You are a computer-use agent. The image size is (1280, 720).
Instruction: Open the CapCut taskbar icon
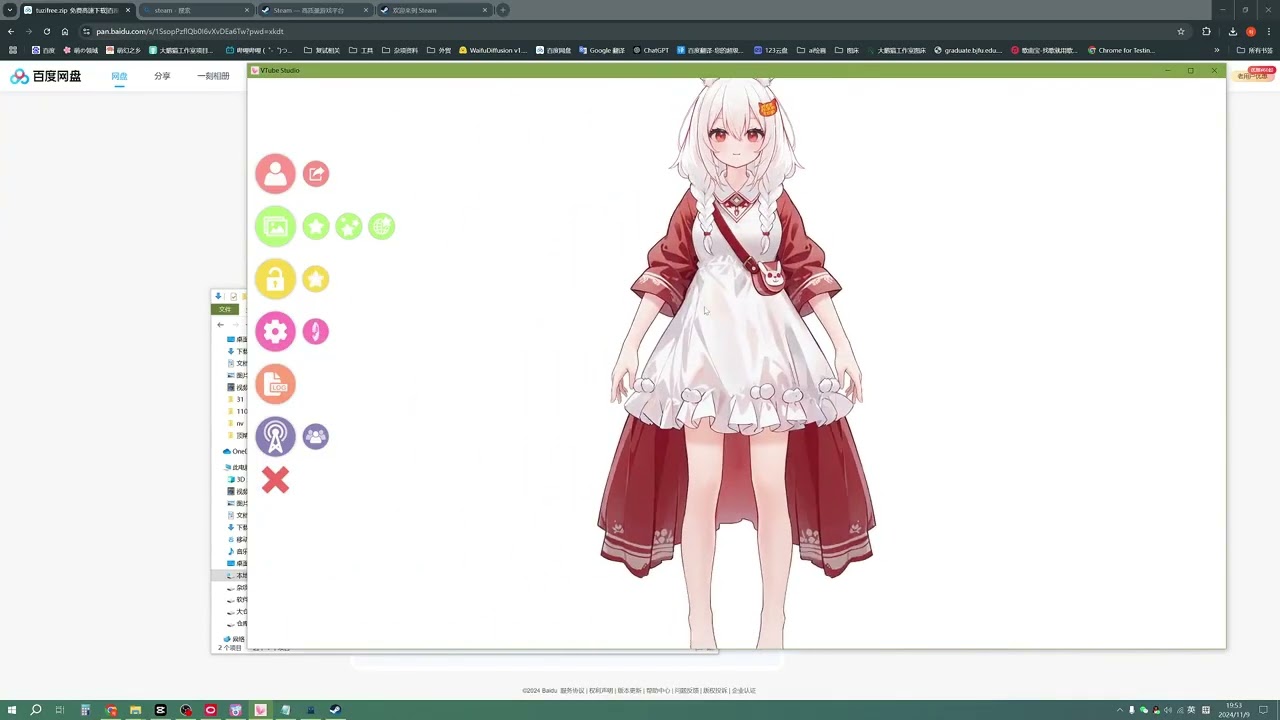(160, 710)
